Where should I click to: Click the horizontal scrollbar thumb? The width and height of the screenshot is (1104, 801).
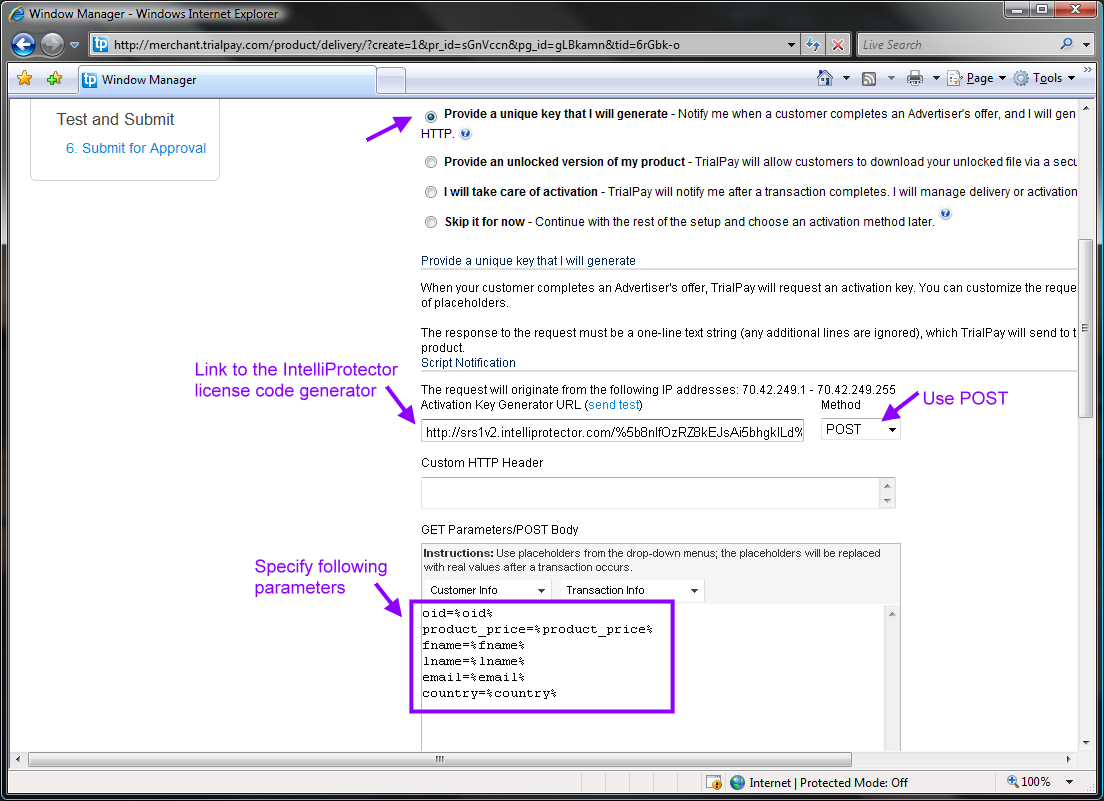click(x=440, y=759)
